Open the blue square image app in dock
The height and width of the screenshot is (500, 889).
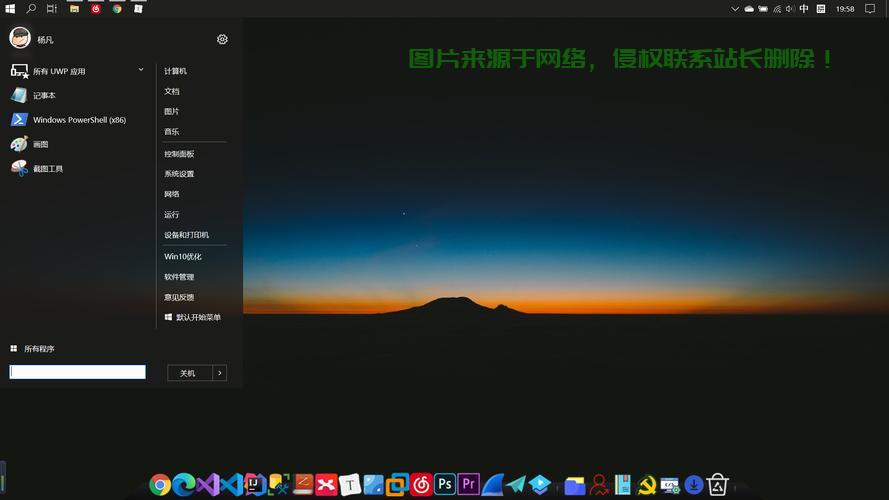point(374,485)
